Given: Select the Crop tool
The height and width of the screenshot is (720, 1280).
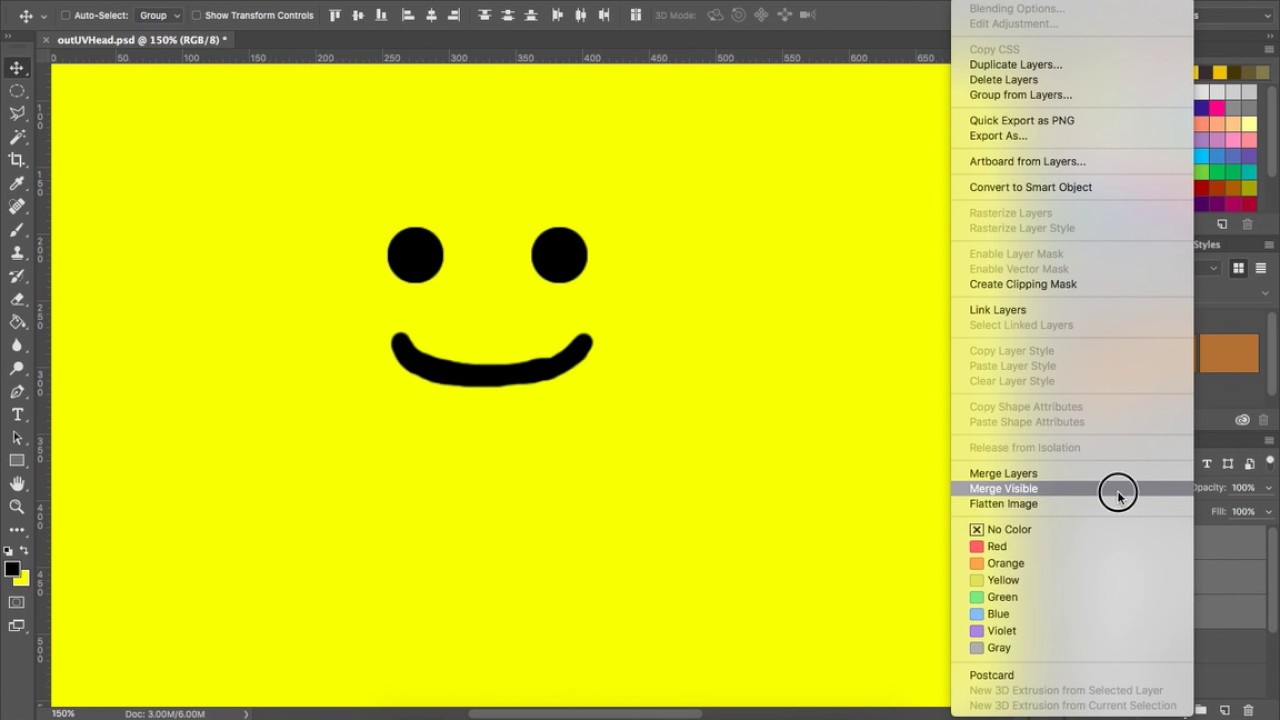Looking at the screenshot, I should pos(17,160).
